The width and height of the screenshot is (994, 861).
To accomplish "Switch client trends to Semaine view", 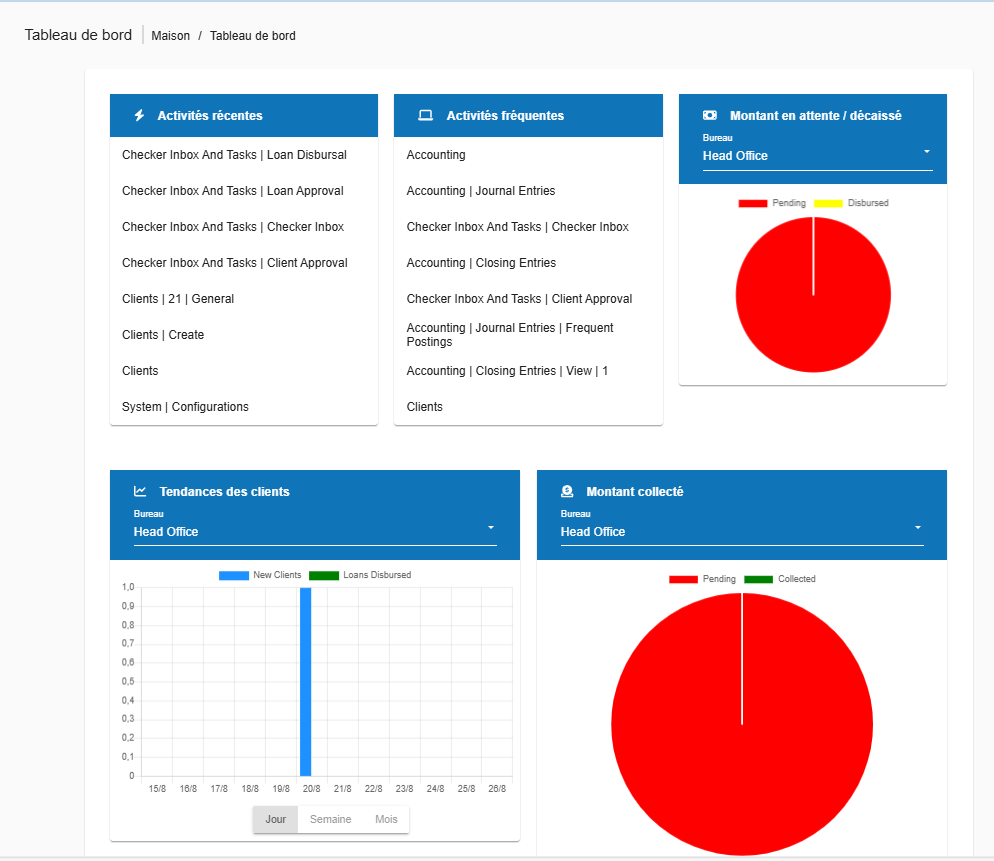I will 330,819.
